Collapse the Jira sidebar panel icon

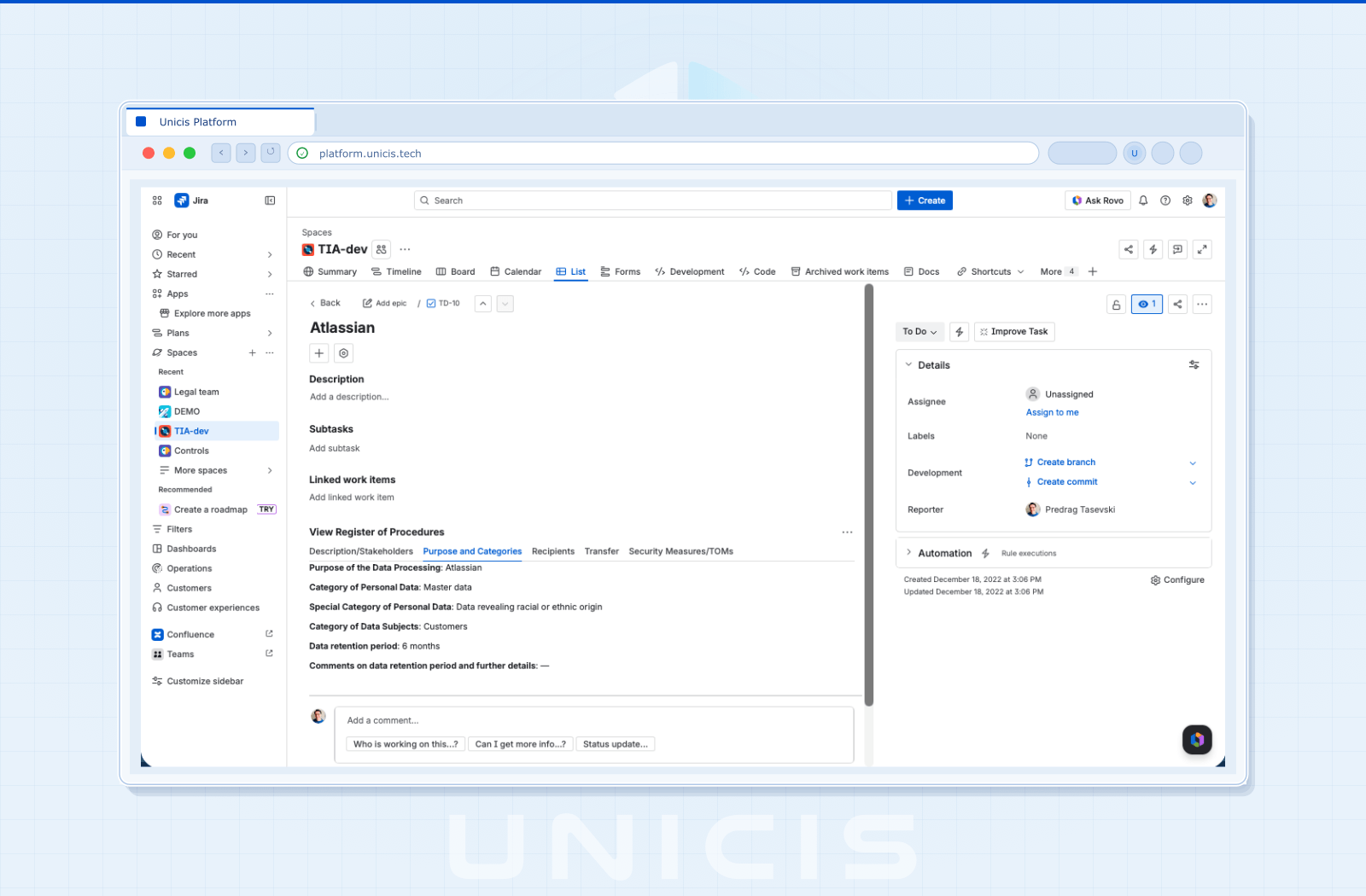pos(270,201)
